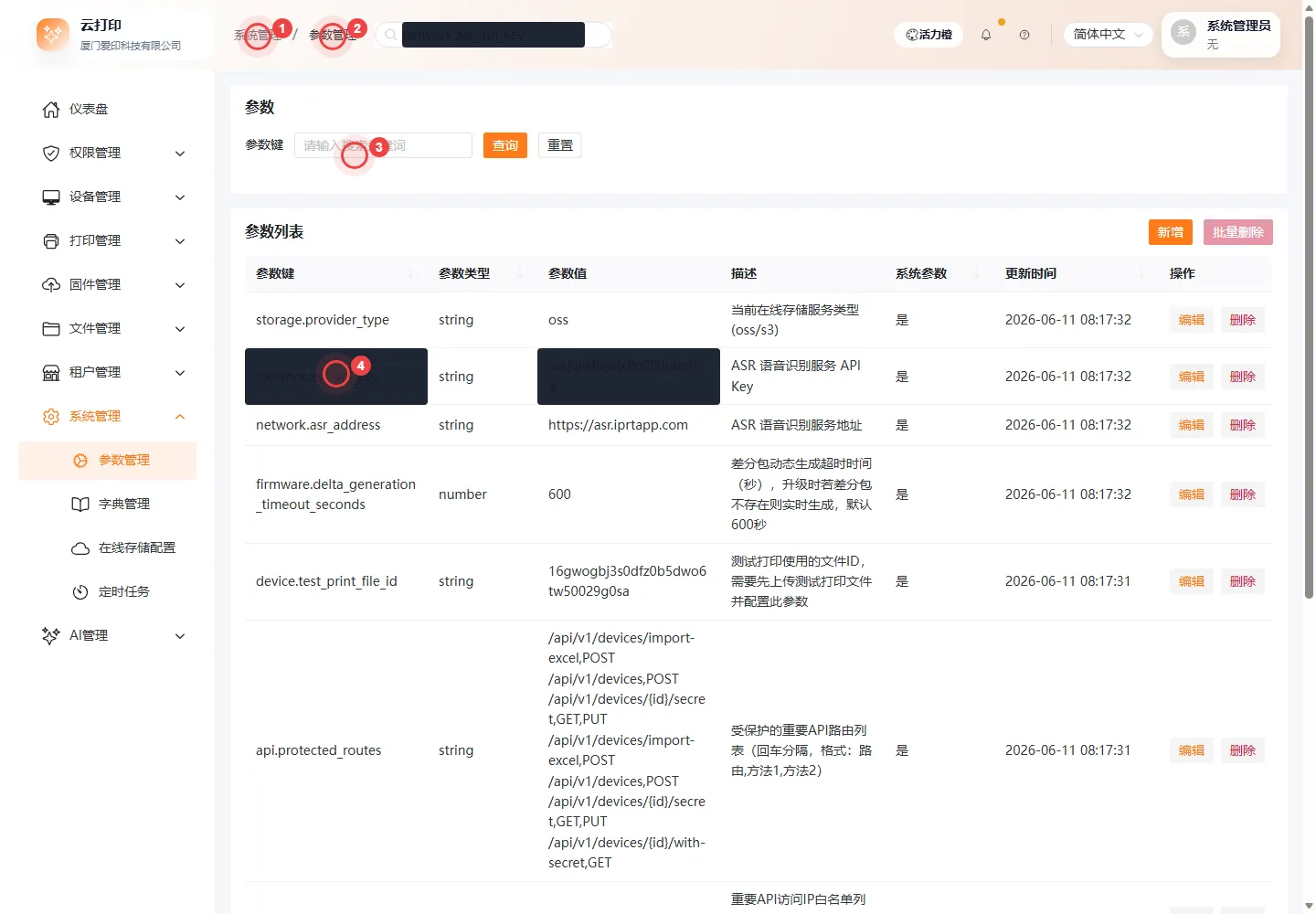Screen dimensions: 1316x914
Task: Click the shield icon beside 权限管理
Action: tap(51, 154)
